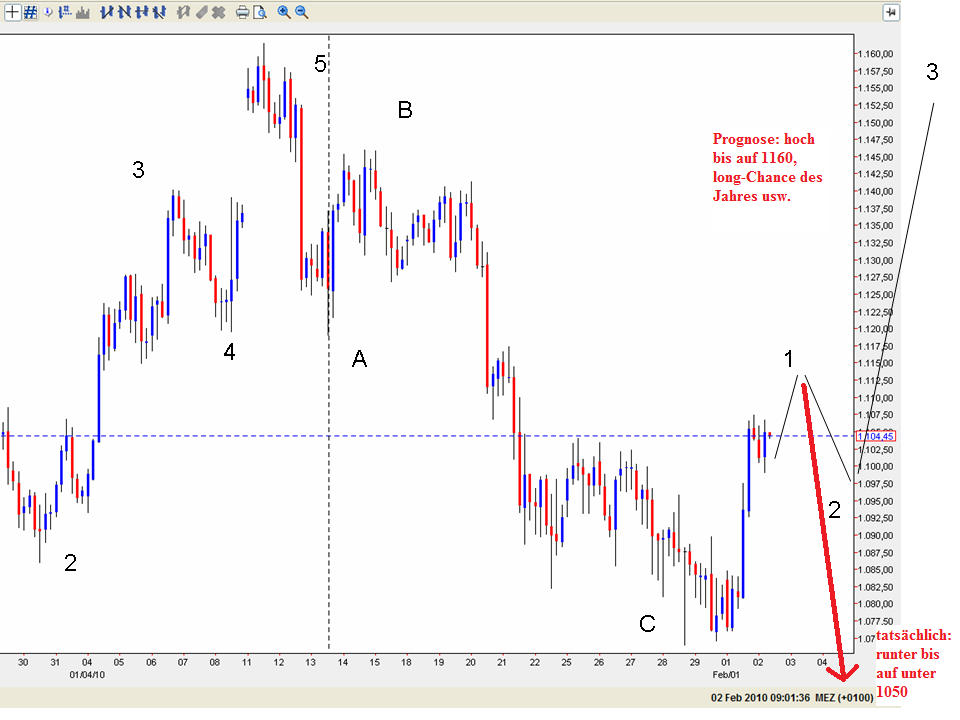Click the 1.080,00 price axis label
The width and height of the screenshot is (960, 720).
coord(876,604)
